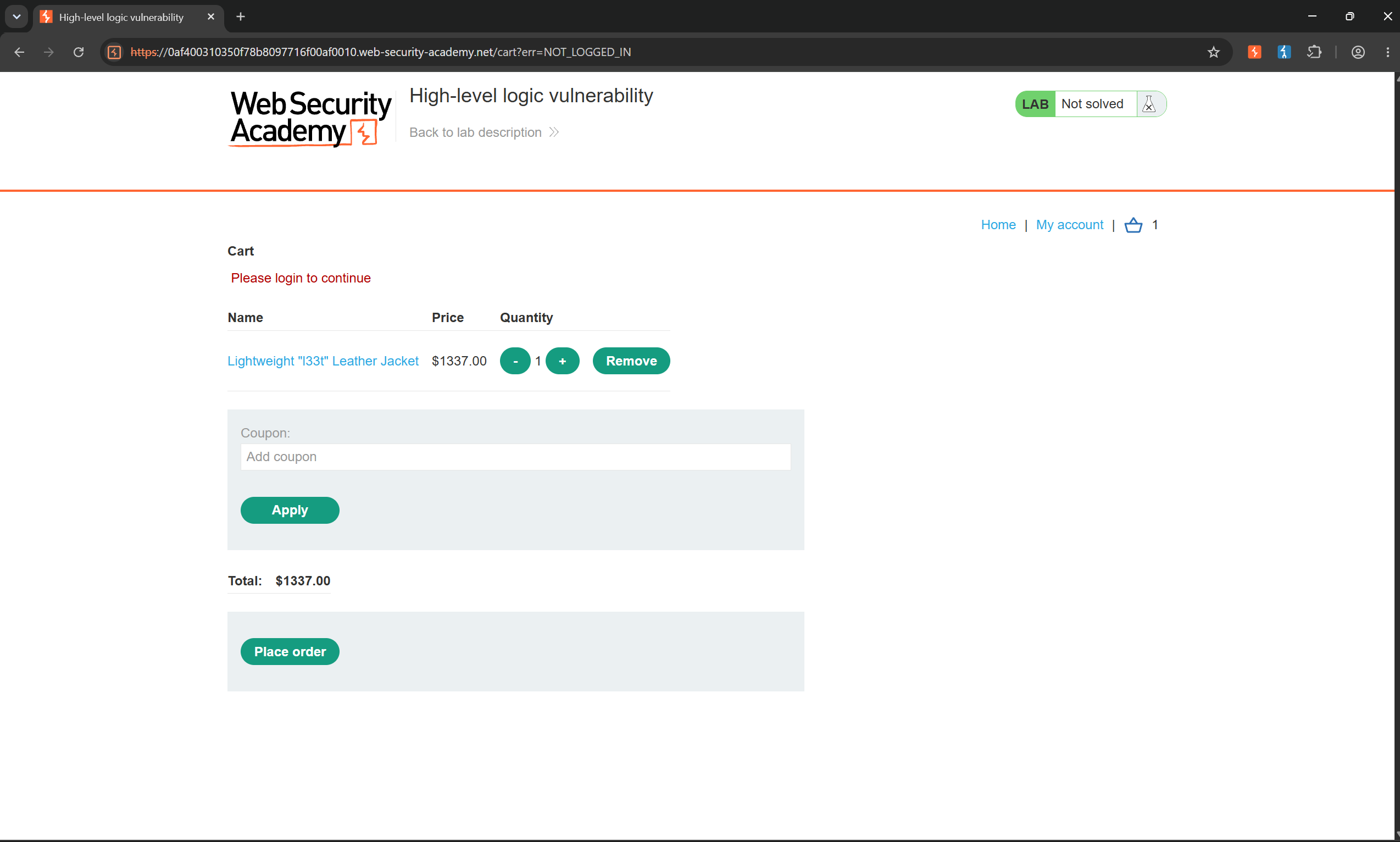Close the High-level logic vulnerability tab
Image resolution: width=1400 pixels, height=842 pixels.
(x=211, y=16)
